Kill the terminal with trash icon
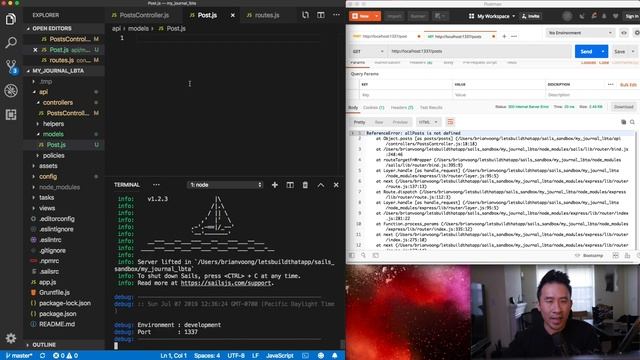This screenshot has height=360, width=640. (x=305, y=185)
